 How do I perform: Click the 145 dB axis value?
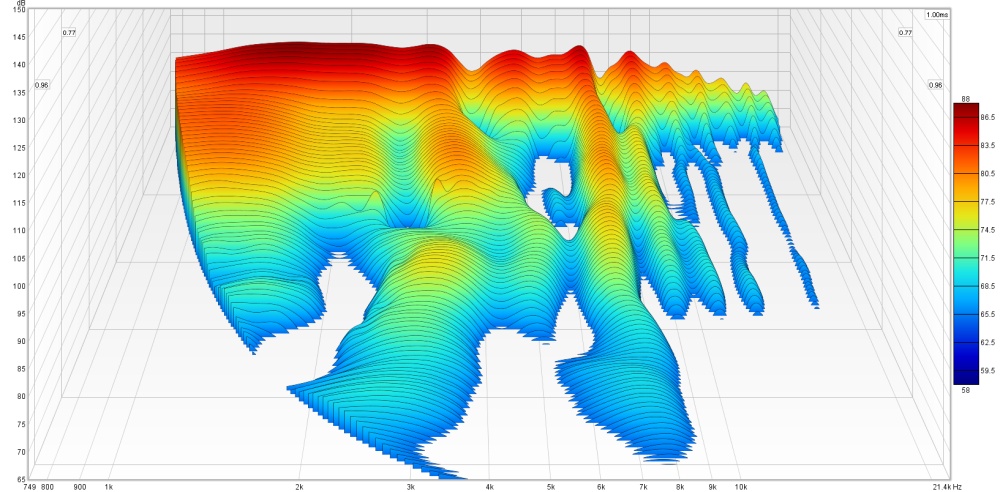19,37
